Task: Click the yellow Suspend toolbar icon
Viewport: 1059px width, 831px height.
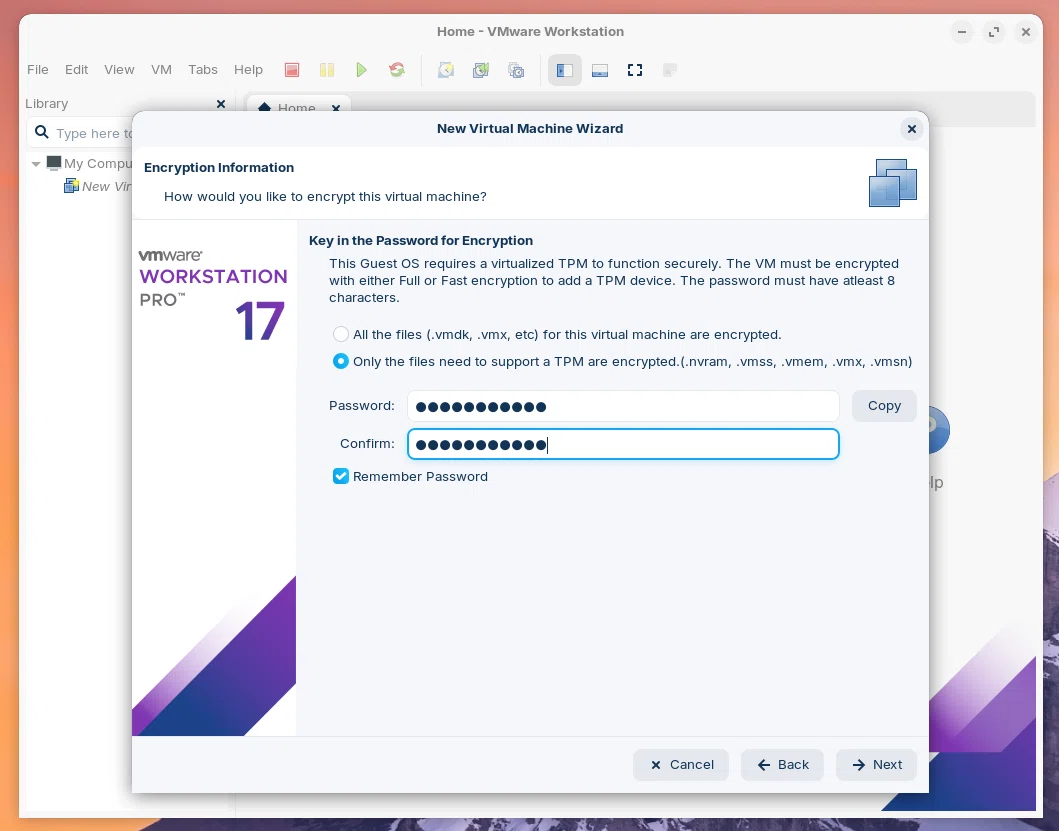Action: [327, 70]
